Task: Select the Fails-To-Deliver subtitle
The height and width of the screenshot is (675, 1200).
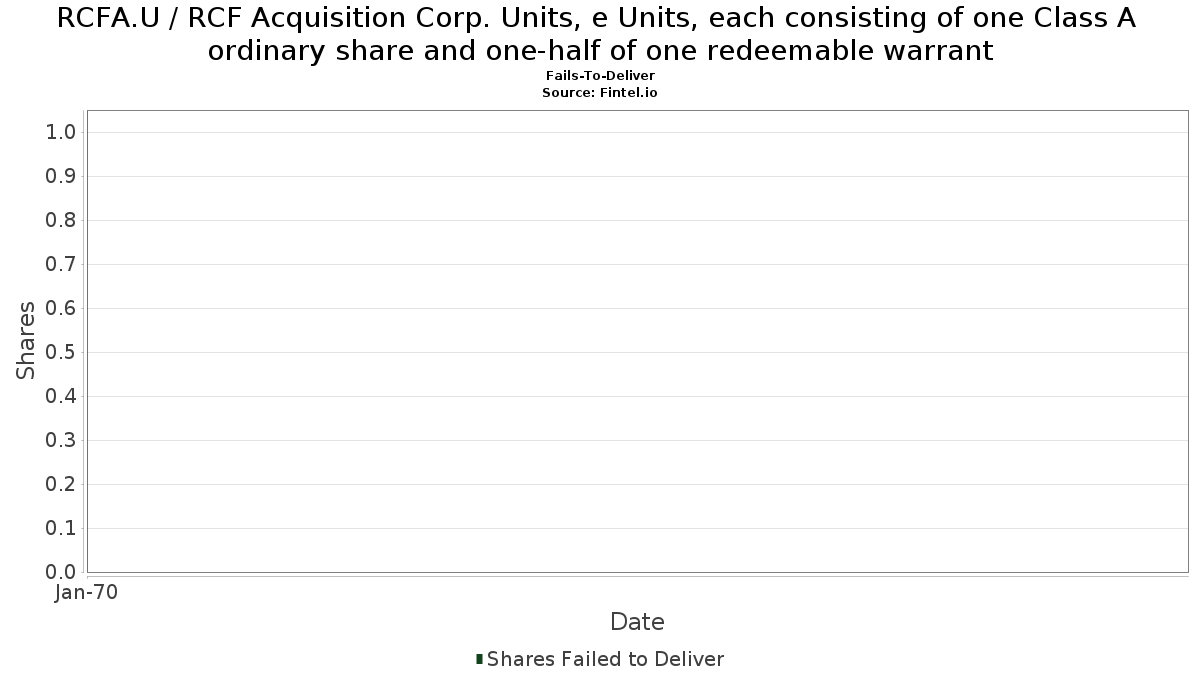Action: point(600,76)
